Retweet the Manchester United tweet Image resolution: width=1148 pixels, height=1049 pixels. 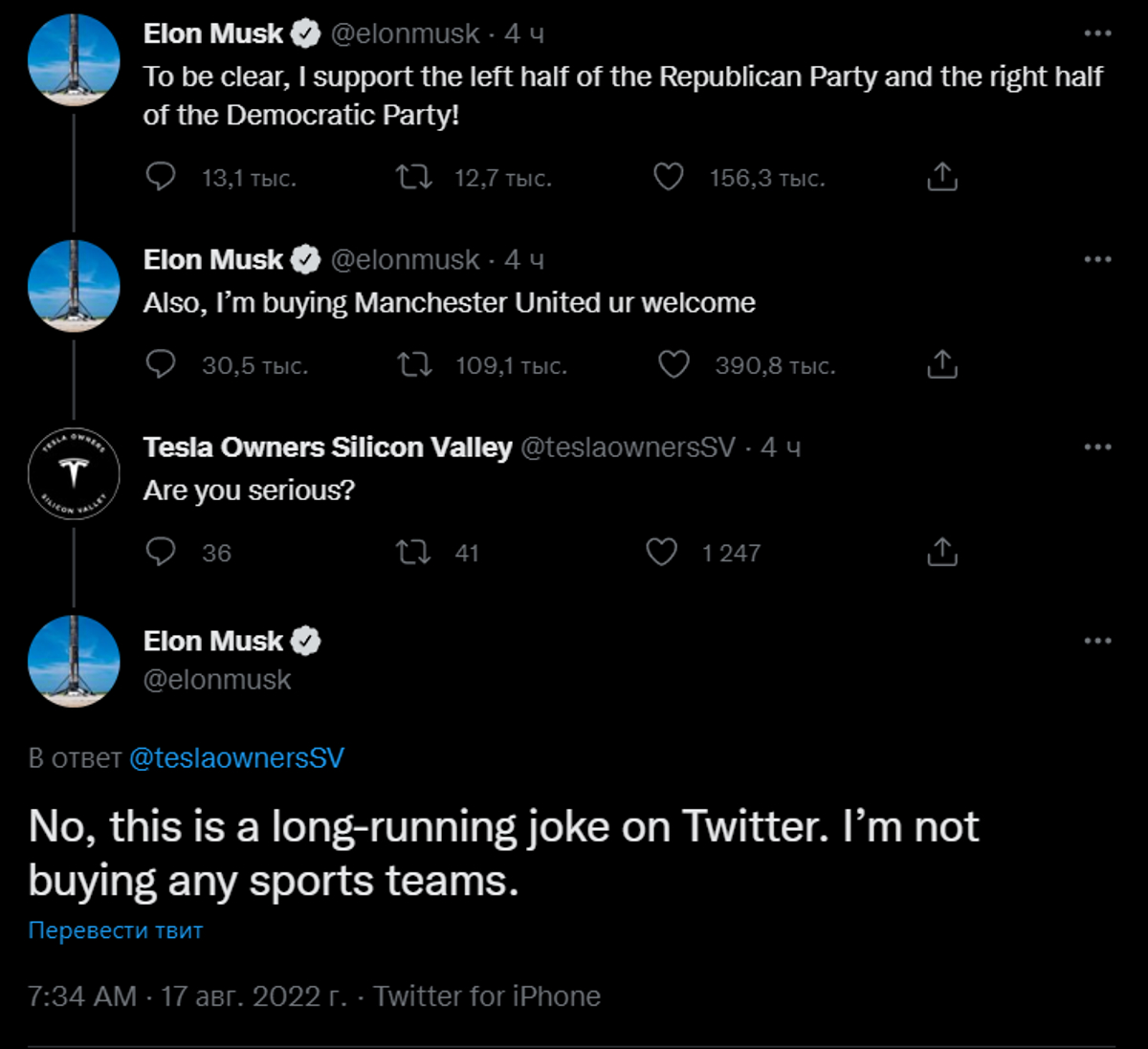click(x=414, y=364)
